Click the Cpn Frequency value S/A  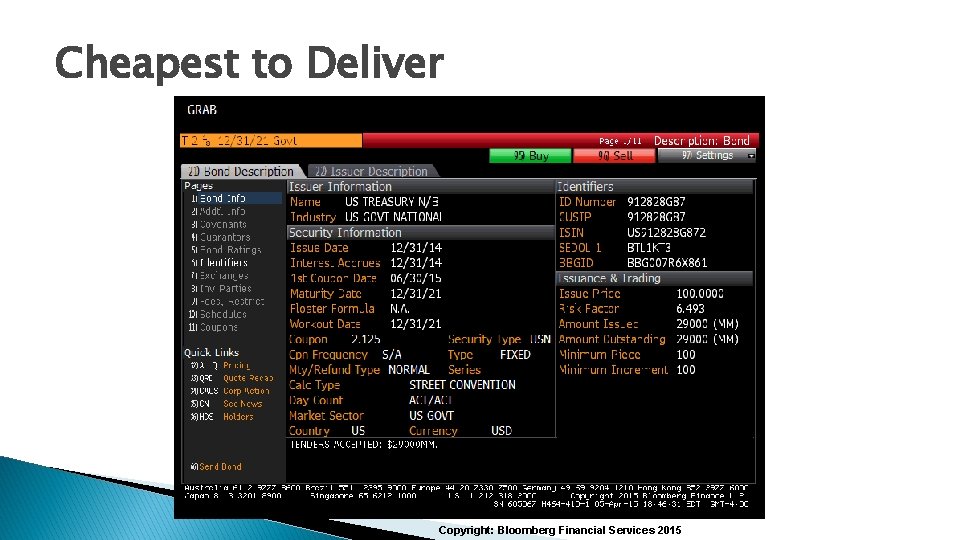(x=392, y=354)
